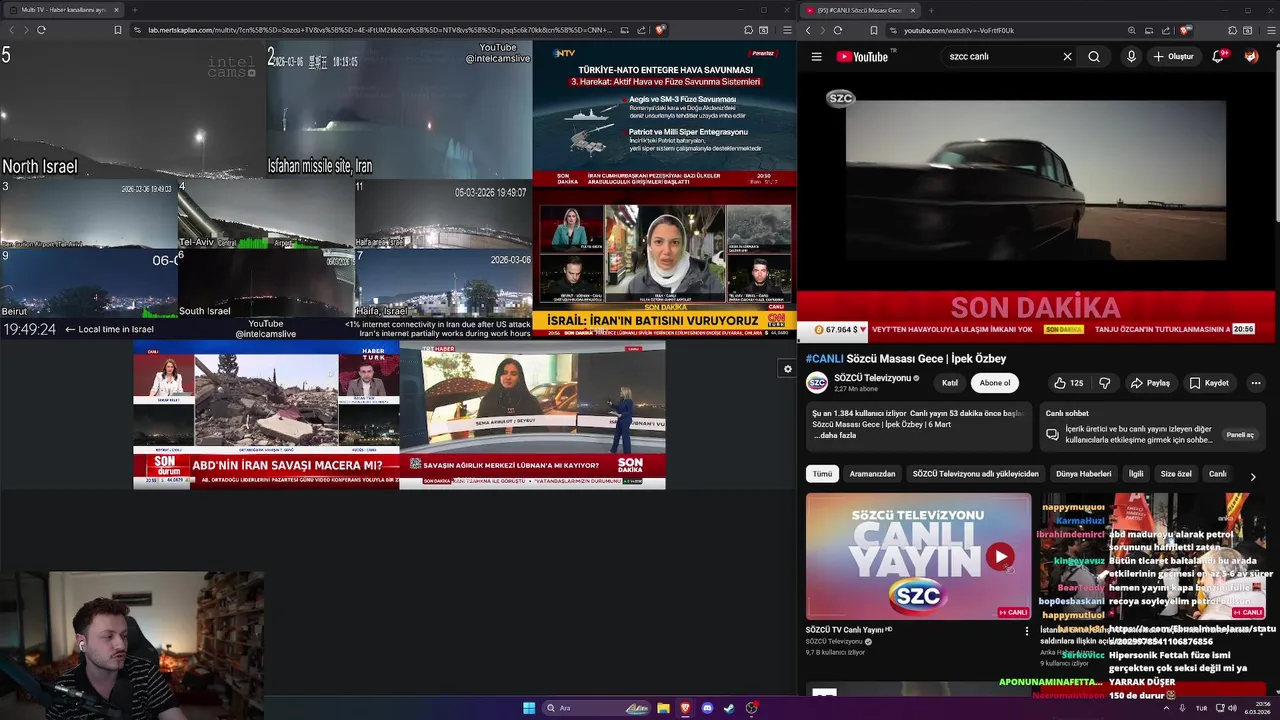The image size is (1280, 720).
Task: Click the #CANLI hashtag in the title
Action: click(x=825, y=358)
